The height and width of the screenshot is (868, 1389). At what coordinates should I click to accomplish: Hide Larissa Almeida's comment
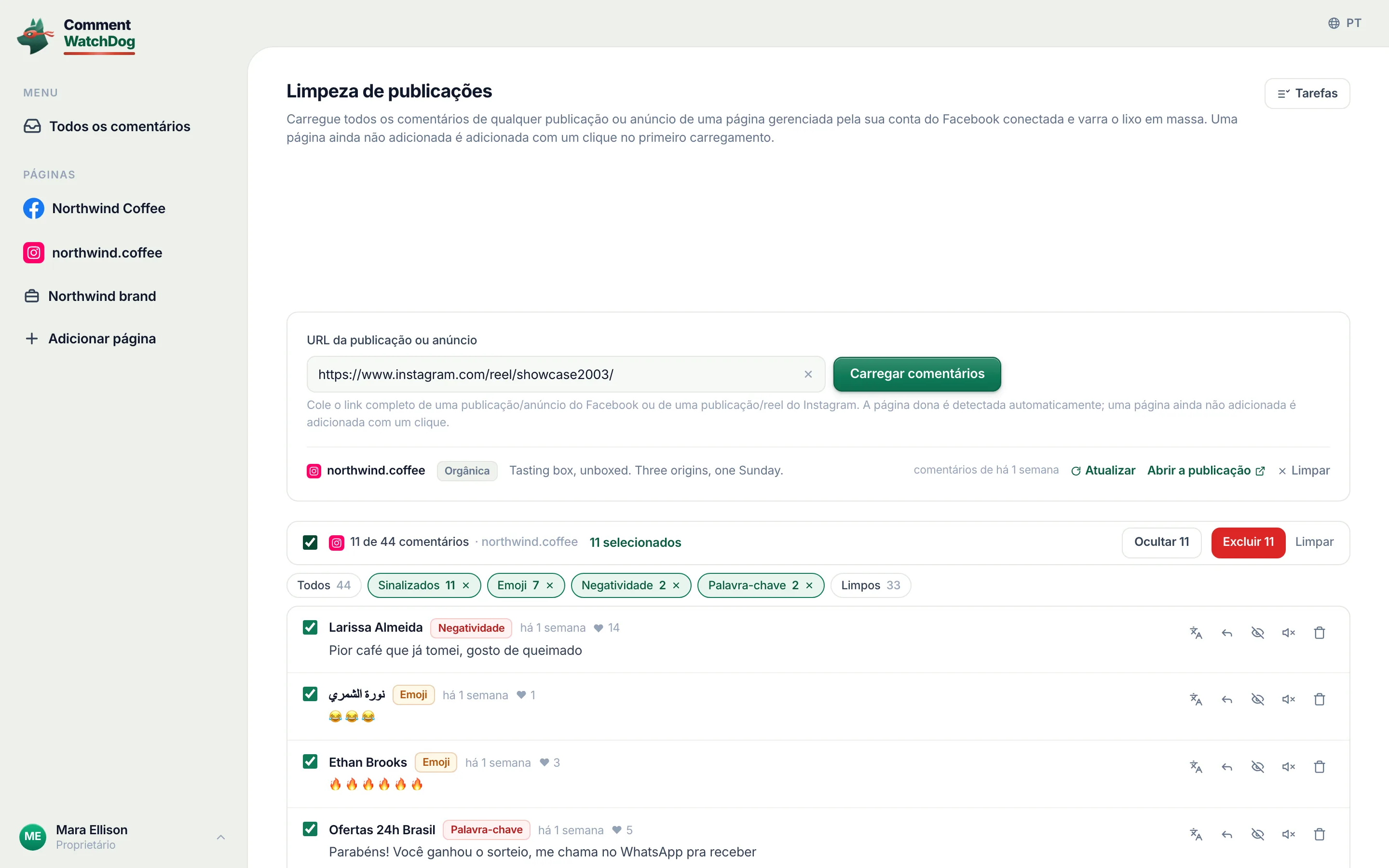coord(1257,633)
